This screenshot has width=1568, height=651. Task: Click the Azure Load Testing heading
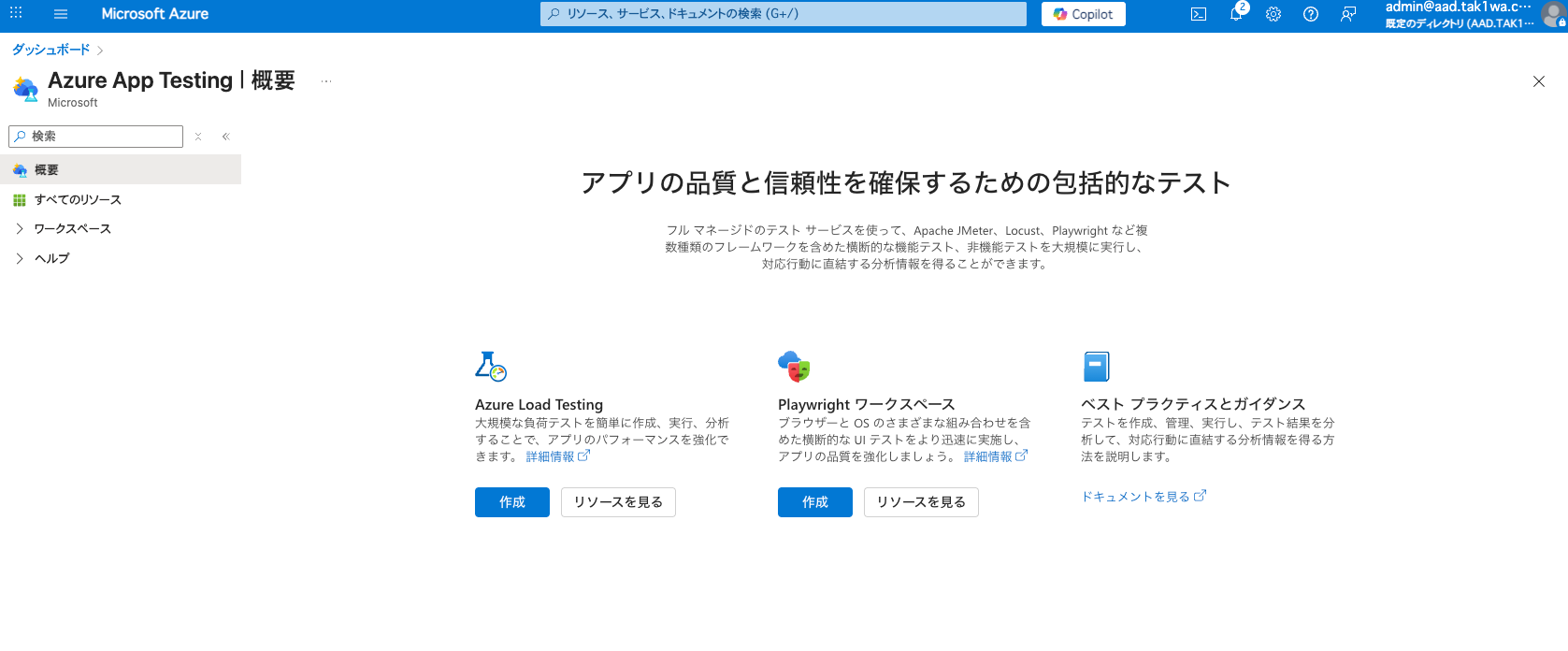(539, 404)
